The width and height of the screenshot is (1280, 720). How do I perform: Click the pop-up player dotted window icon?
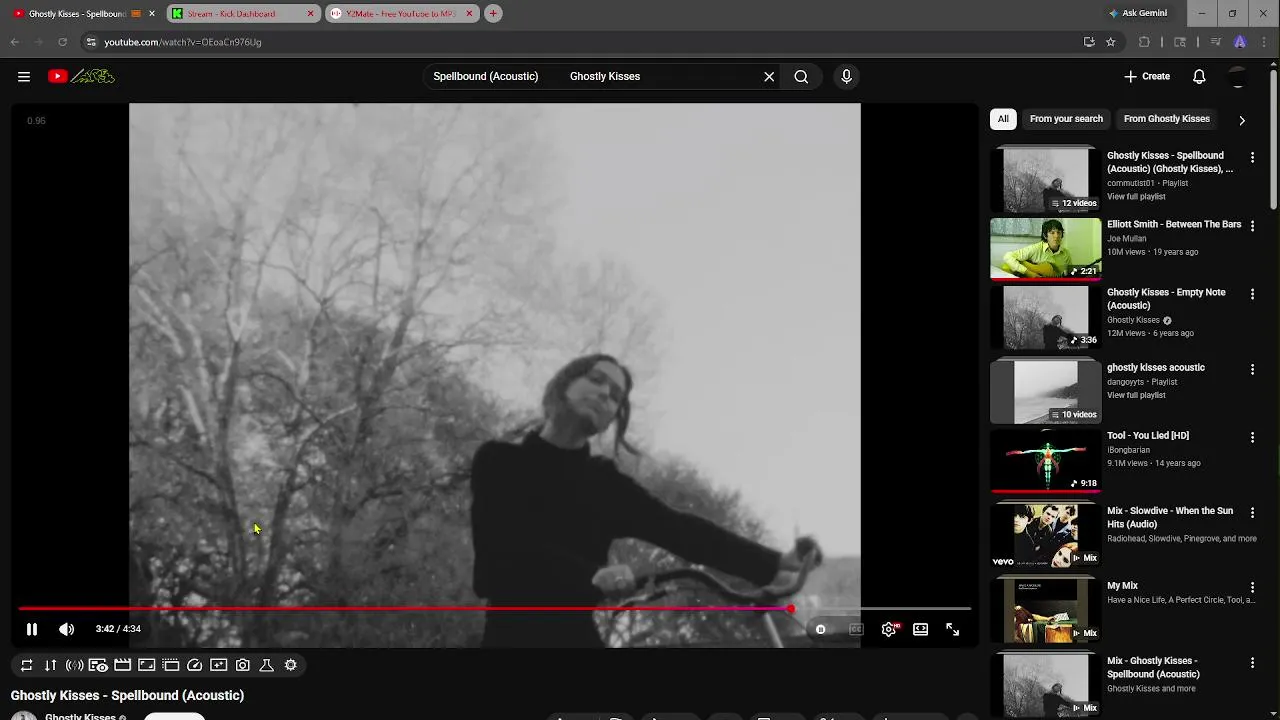pos(170,665)
